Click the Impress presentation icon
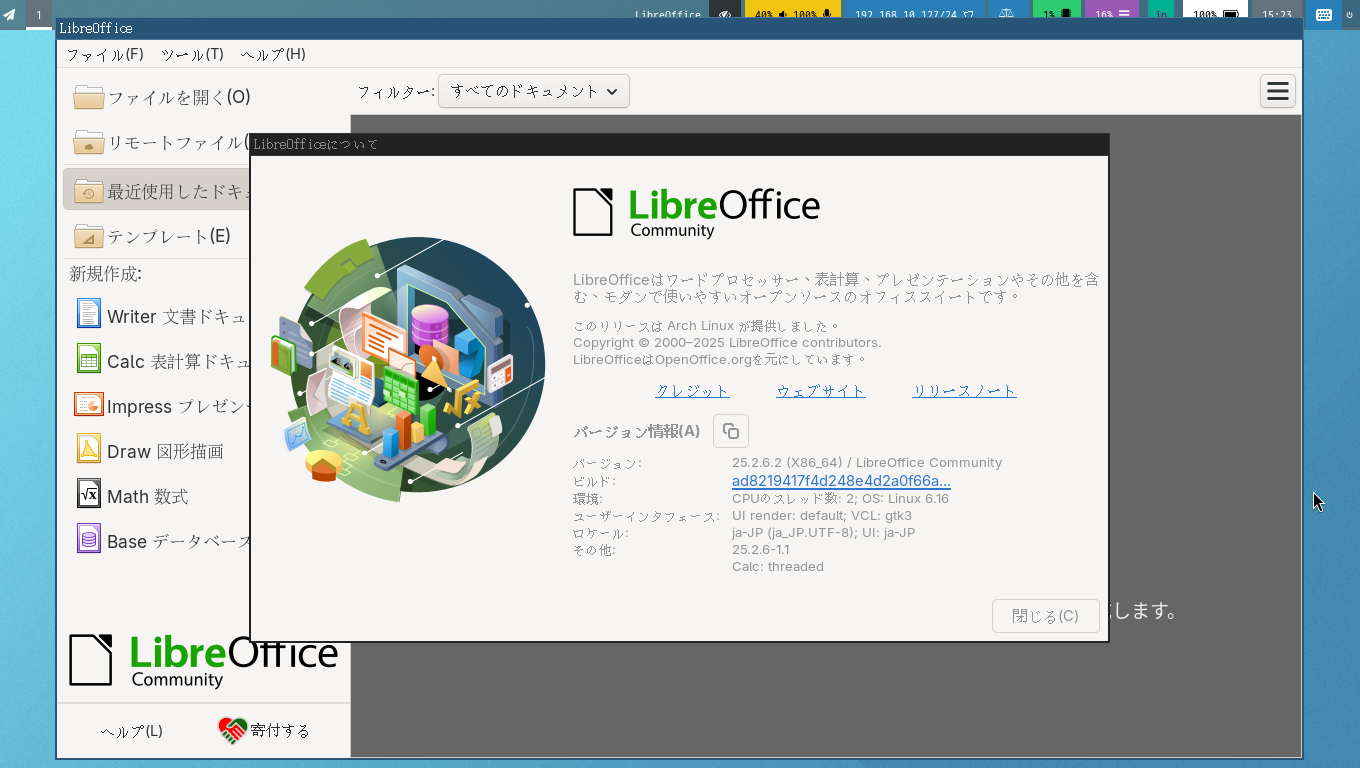This screenshot has height=768, width=1360. click(89, 405)
